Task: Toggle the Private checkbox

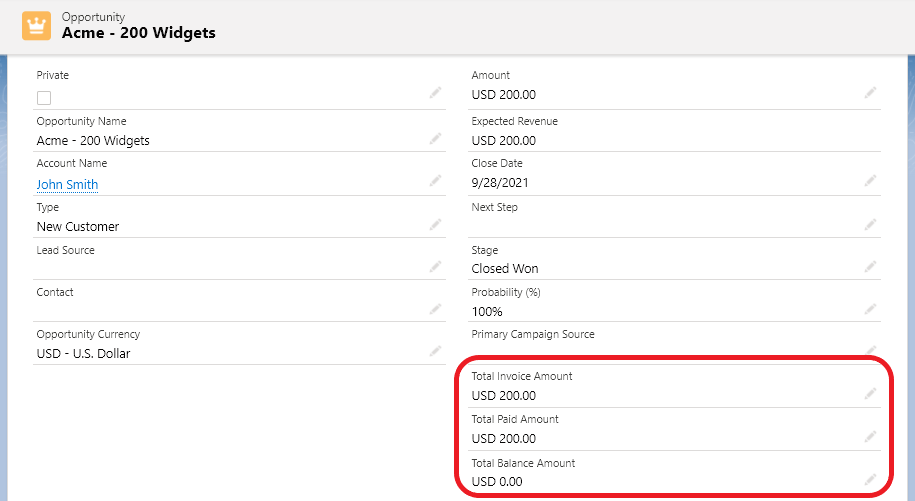Action: pyautogui.click(x=44, y=98)
